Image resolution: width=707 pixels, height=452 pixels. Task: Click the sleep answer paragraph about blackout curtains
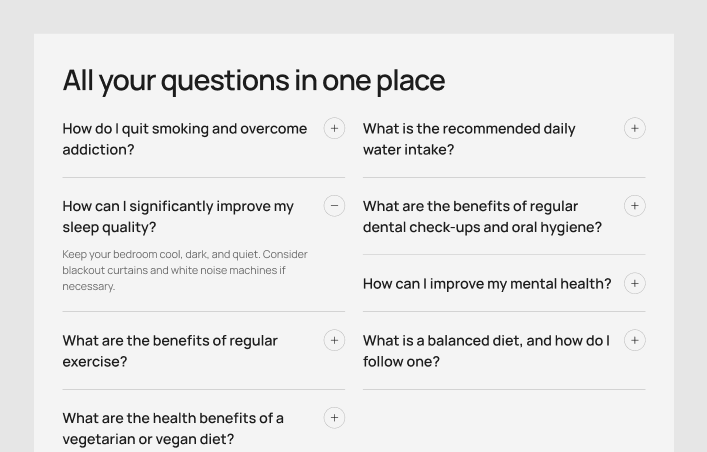click(x=185, y=270)
